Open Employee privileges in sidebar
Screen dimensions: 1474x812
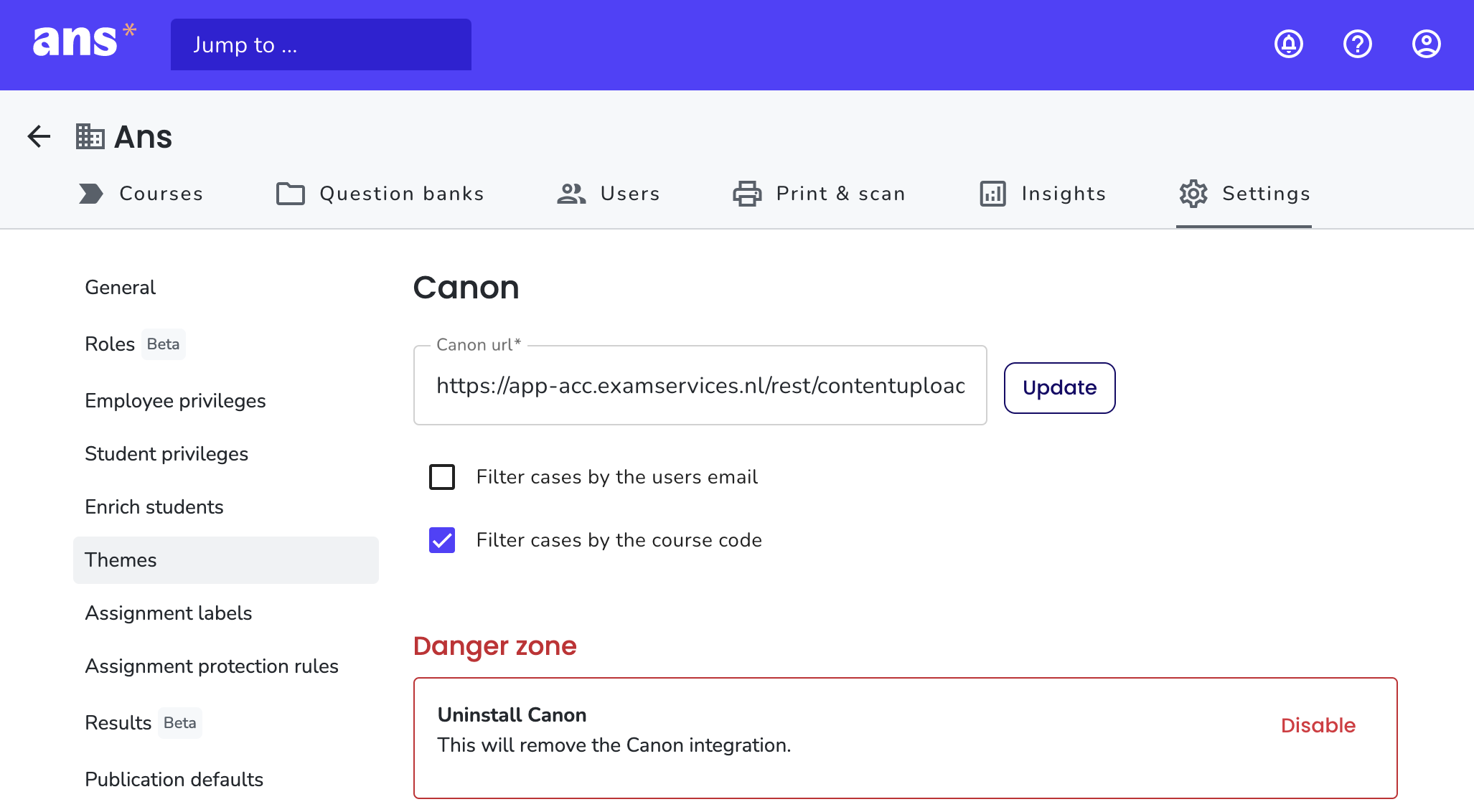175,401
